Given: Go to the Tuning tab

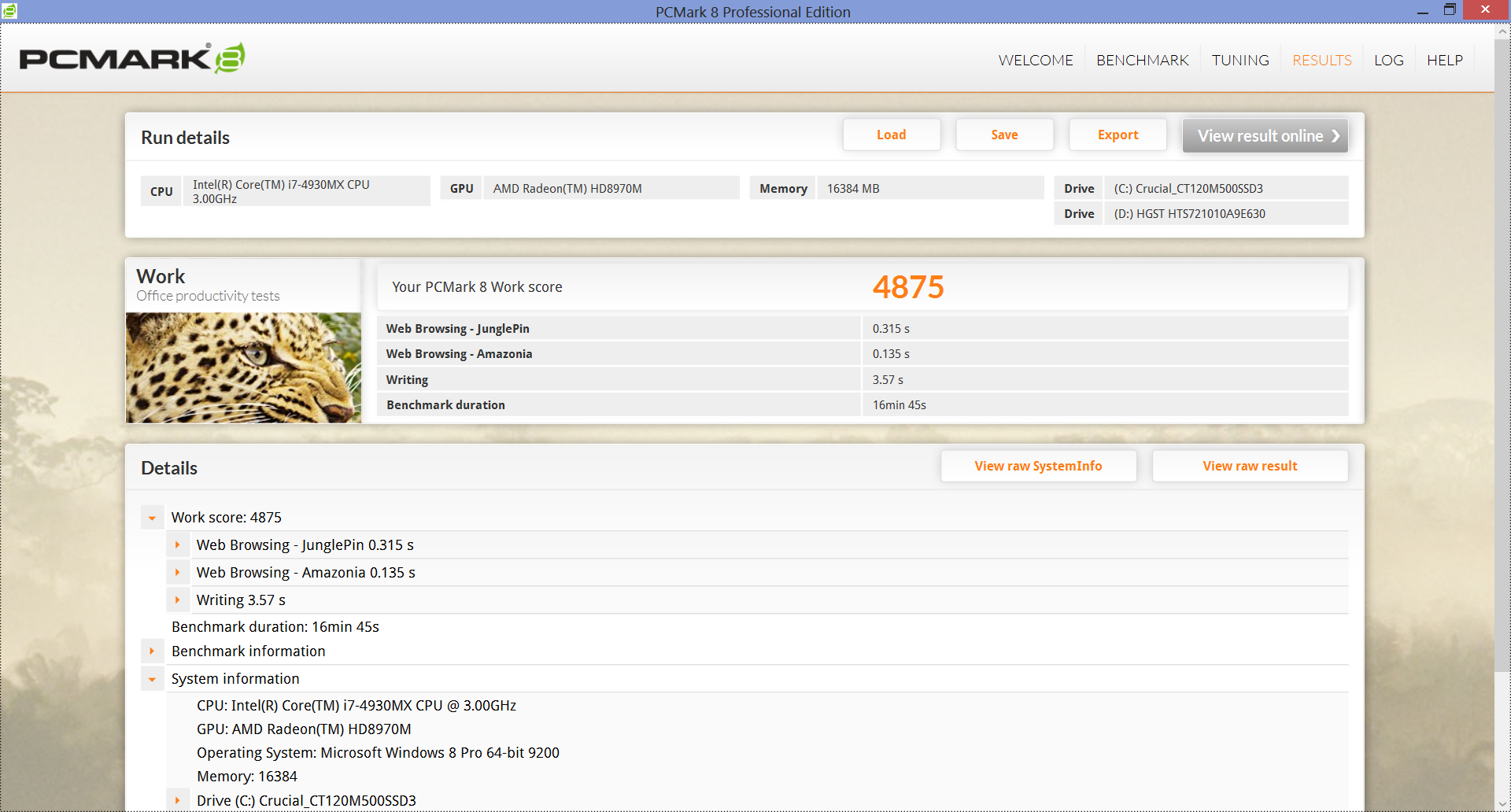Looking at the screenshot, I should (x=1239, y=61).
